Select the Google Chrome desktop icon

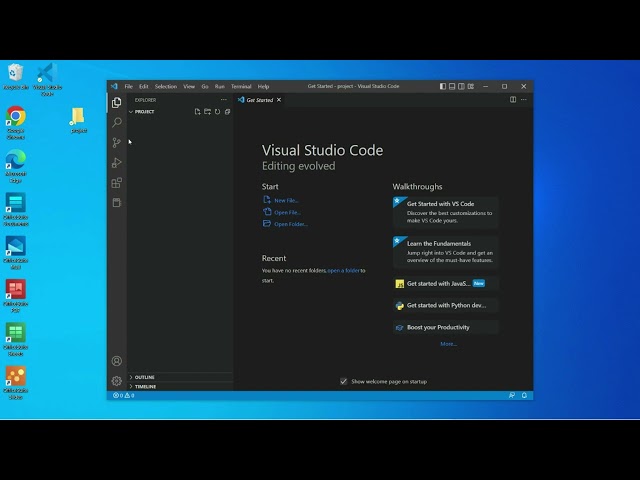(x=16, y=123)
